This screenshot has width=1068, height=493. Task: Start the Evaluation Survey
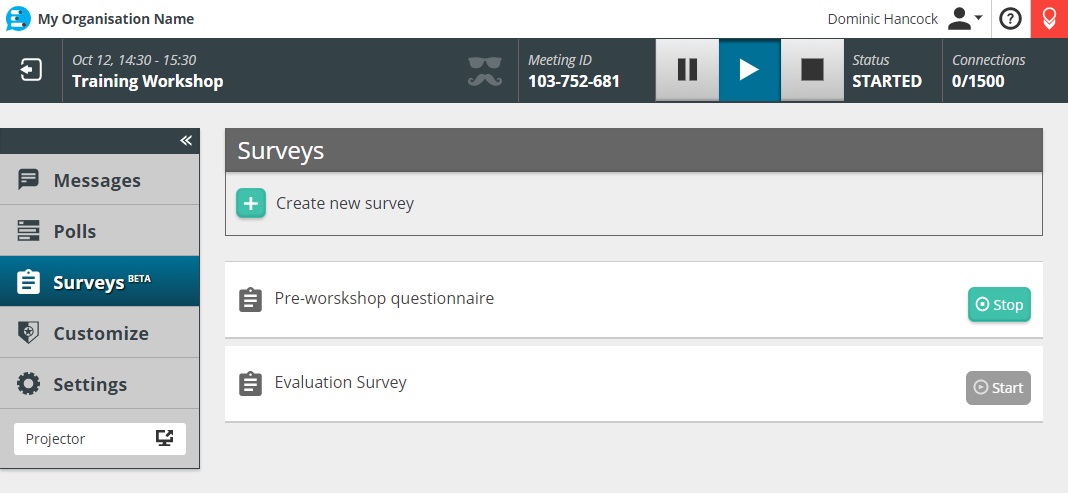point(997,388)
